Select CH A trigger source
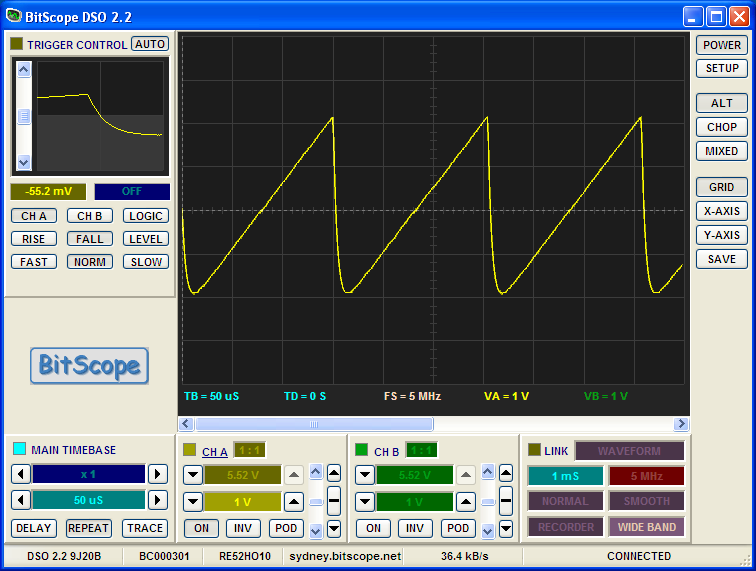 (34, 216)
